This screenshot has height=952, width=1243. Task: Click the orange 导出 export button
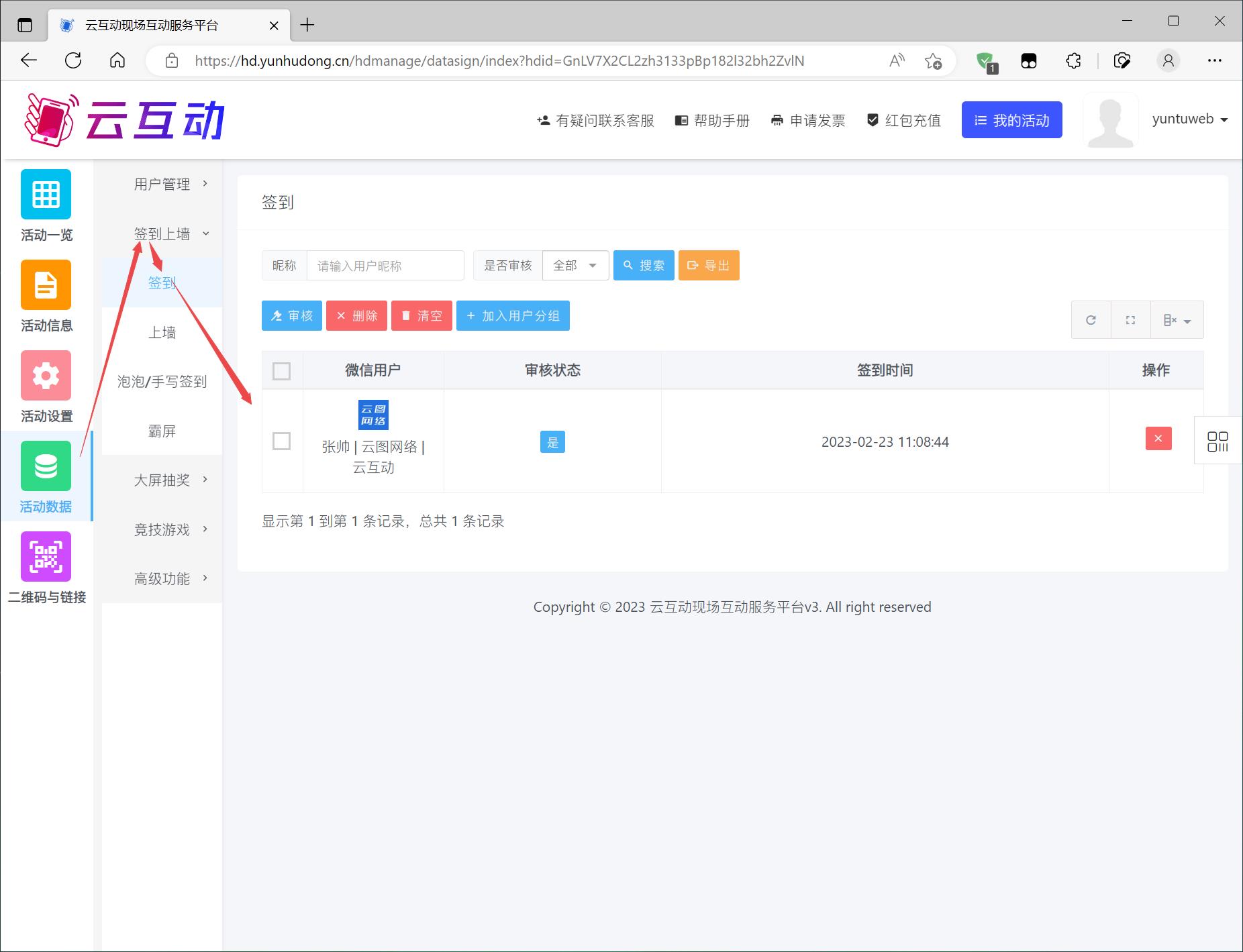coord(709,266)
